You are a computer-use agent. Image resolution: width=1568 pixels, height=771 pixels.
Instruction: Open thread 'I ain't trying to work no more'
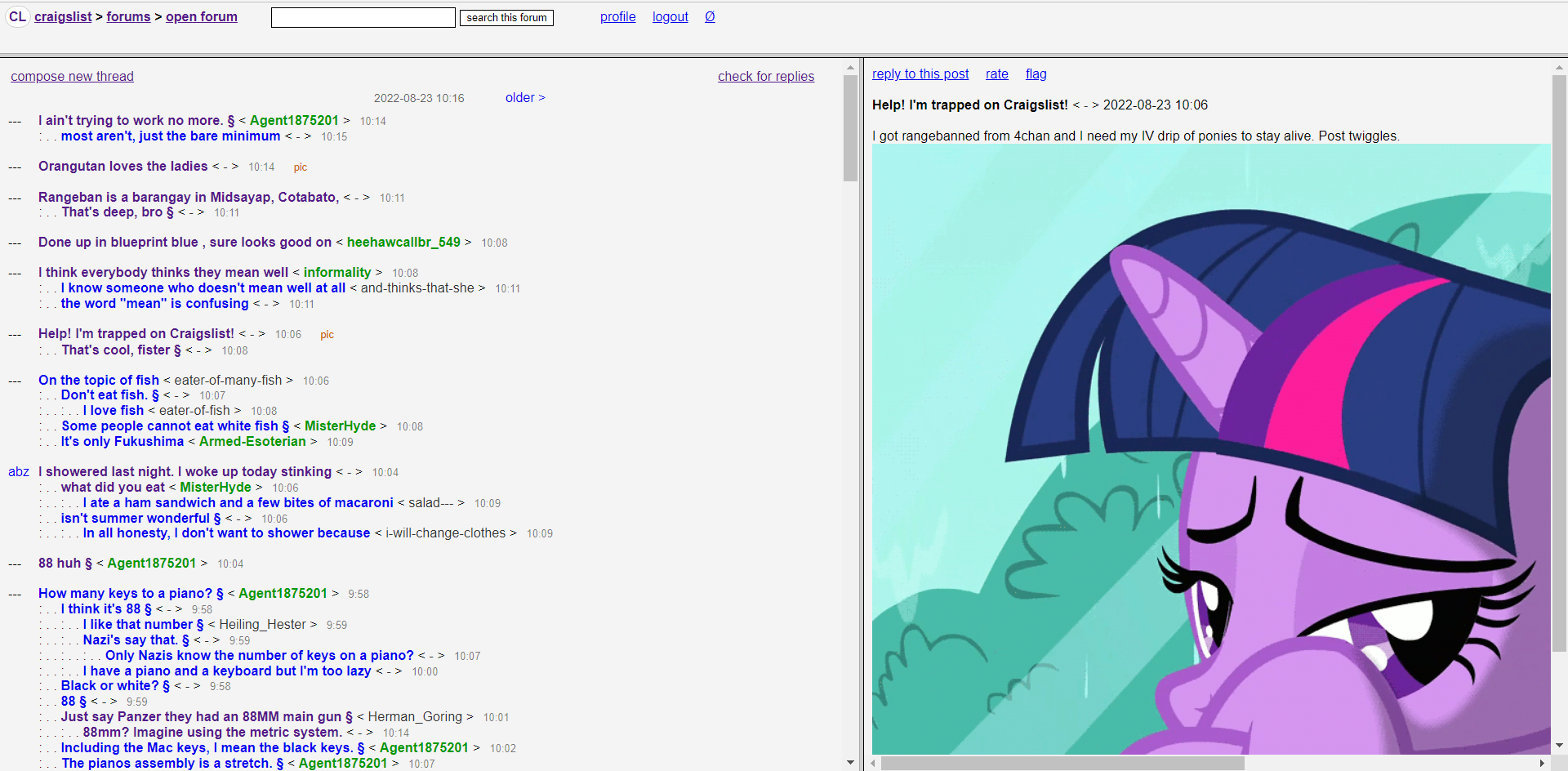click(x=136, y=120)
